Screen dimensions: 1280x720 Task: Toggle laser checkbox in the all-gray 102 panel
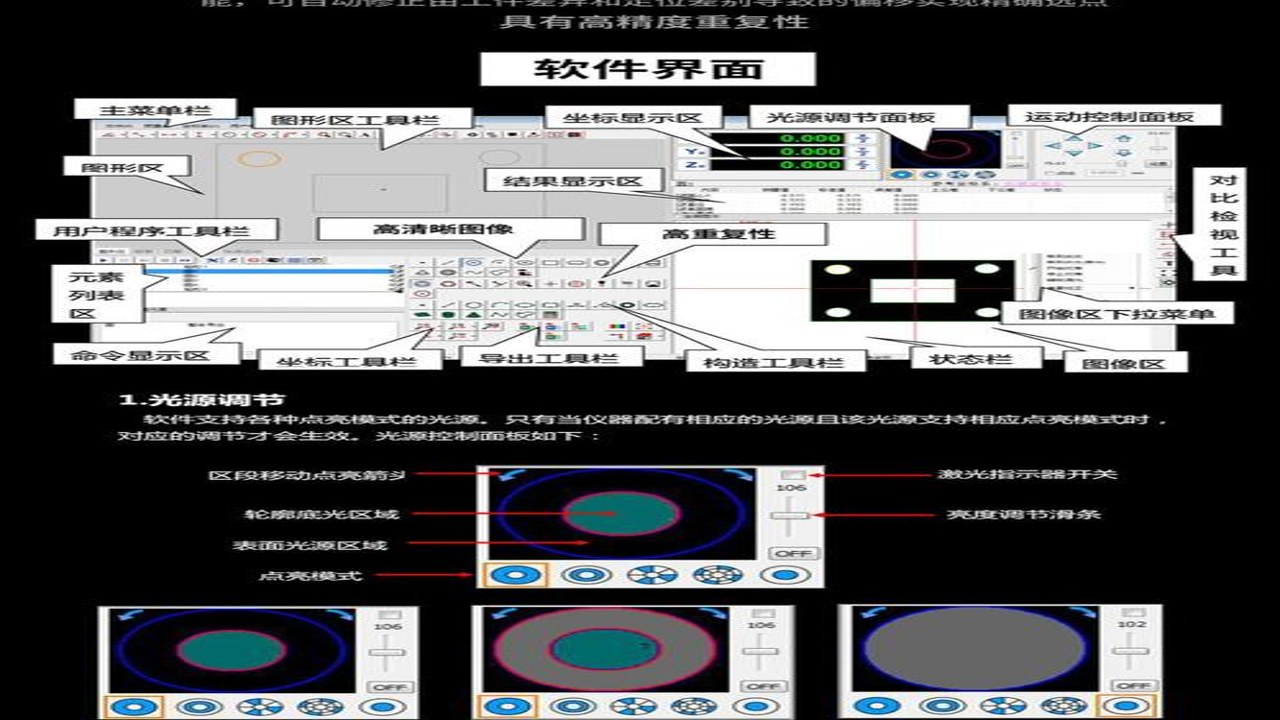1135,613
